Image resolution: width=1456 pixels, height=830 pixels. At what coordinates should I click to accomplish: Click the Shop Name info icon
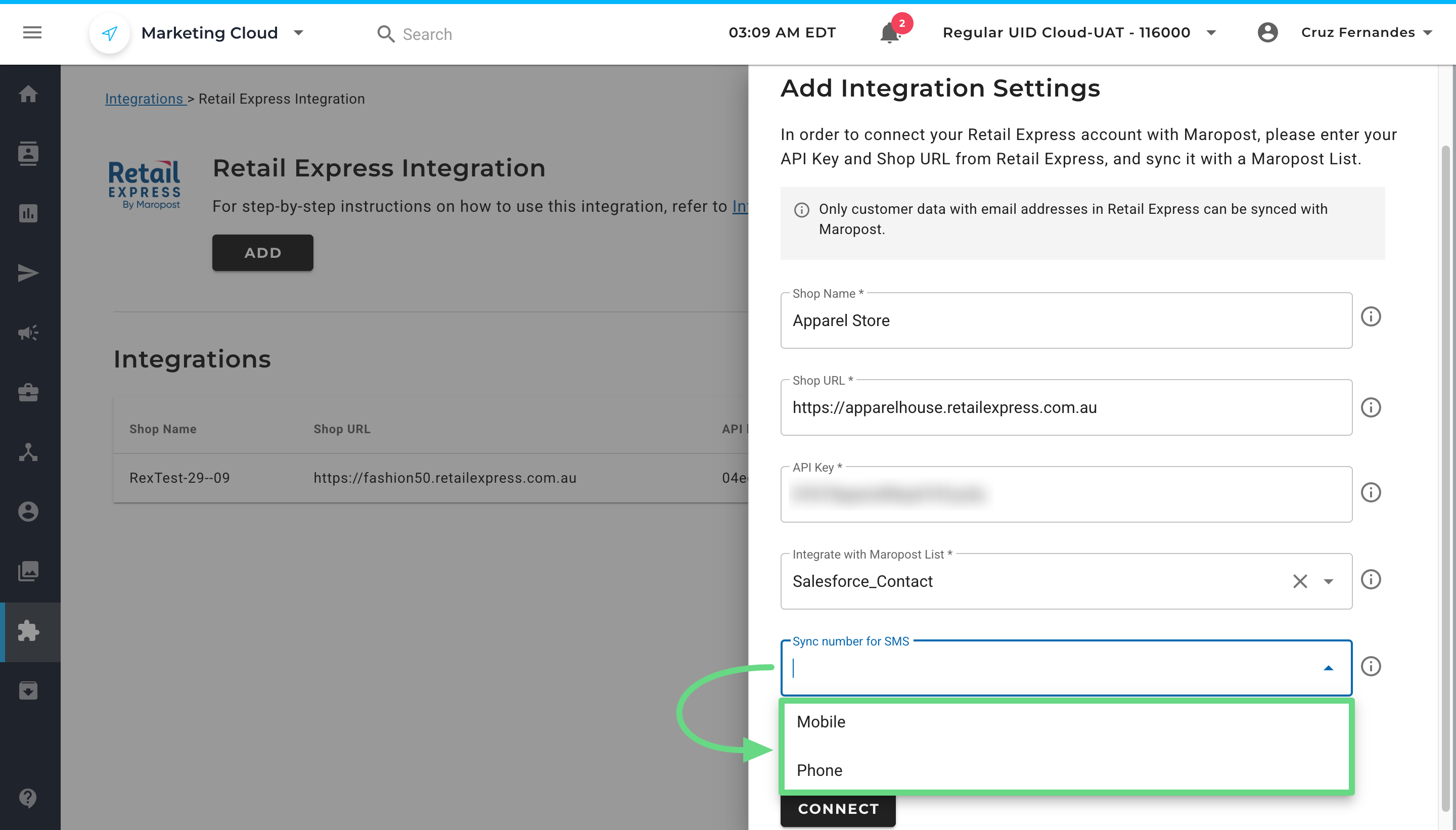pyautogui.click(x=1371, y=316)
